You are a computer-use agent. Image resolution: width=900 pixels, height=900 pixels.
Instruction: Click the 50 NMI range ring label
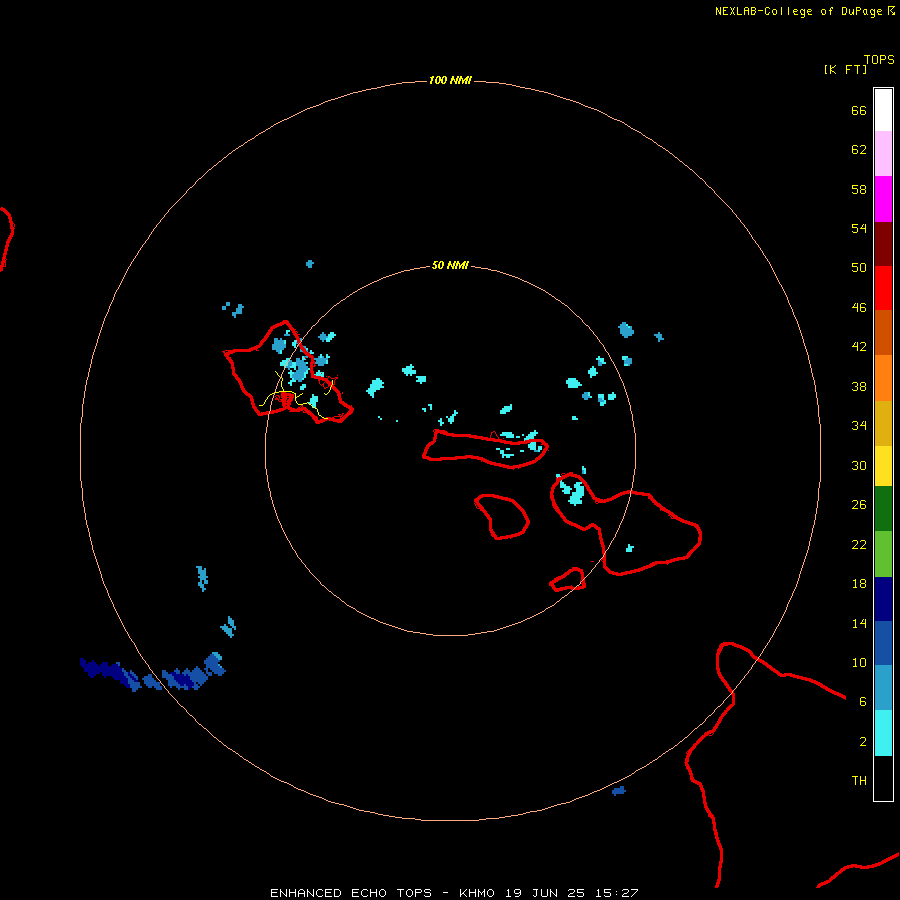(x=450, y=265)
